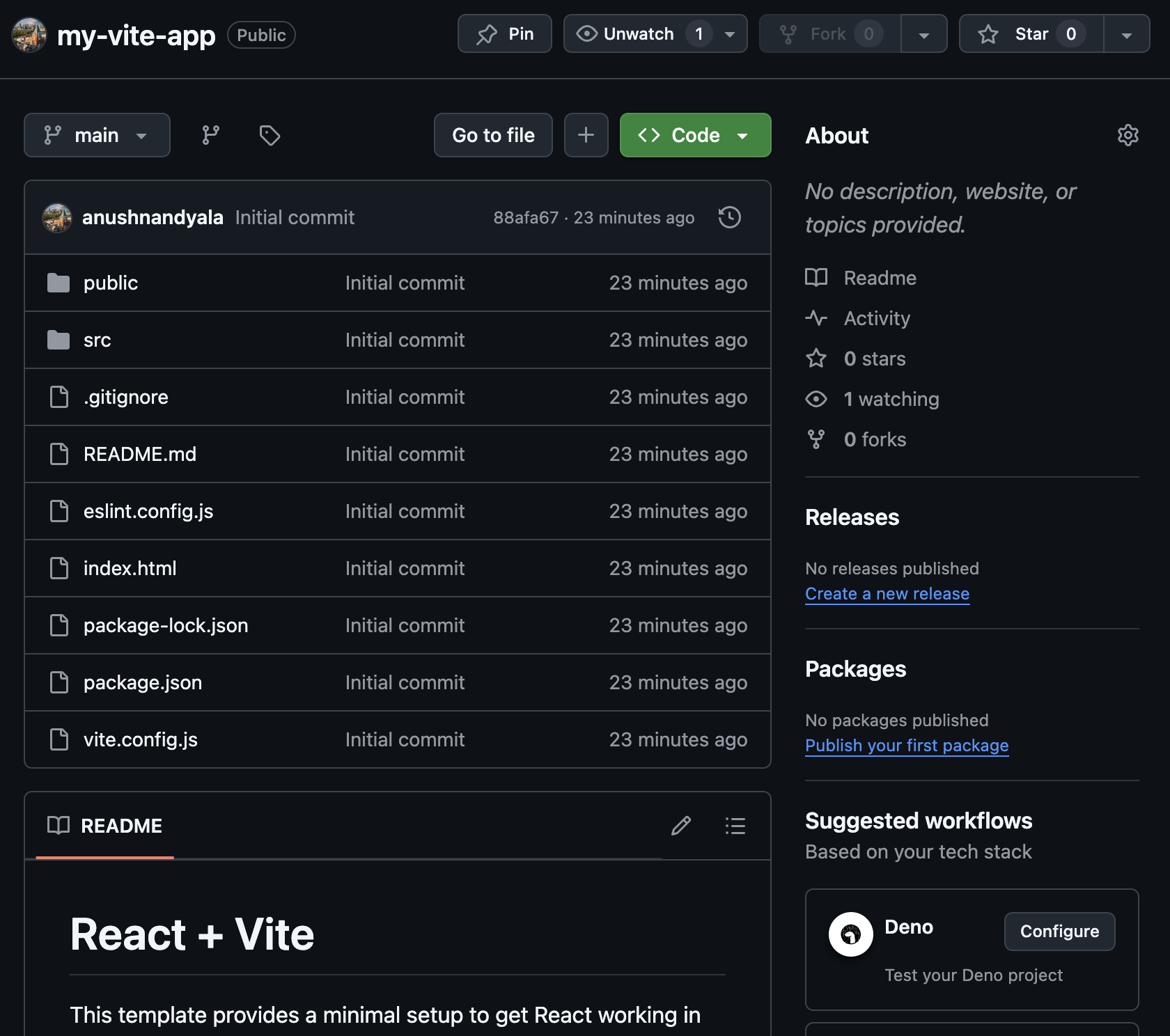Edit README using the pencil icon
The image size is (1170, 1036).
coord(681,826)
